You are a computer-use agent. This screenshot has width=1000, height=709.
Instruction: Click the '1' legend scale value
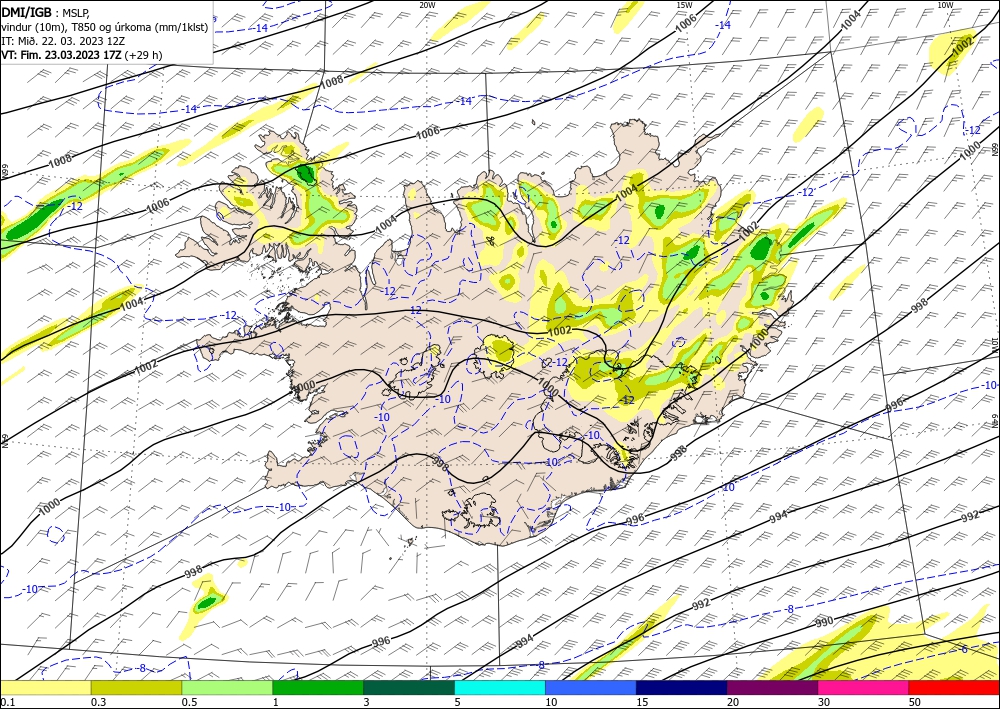pyautogui.click(x=276, y=702)
